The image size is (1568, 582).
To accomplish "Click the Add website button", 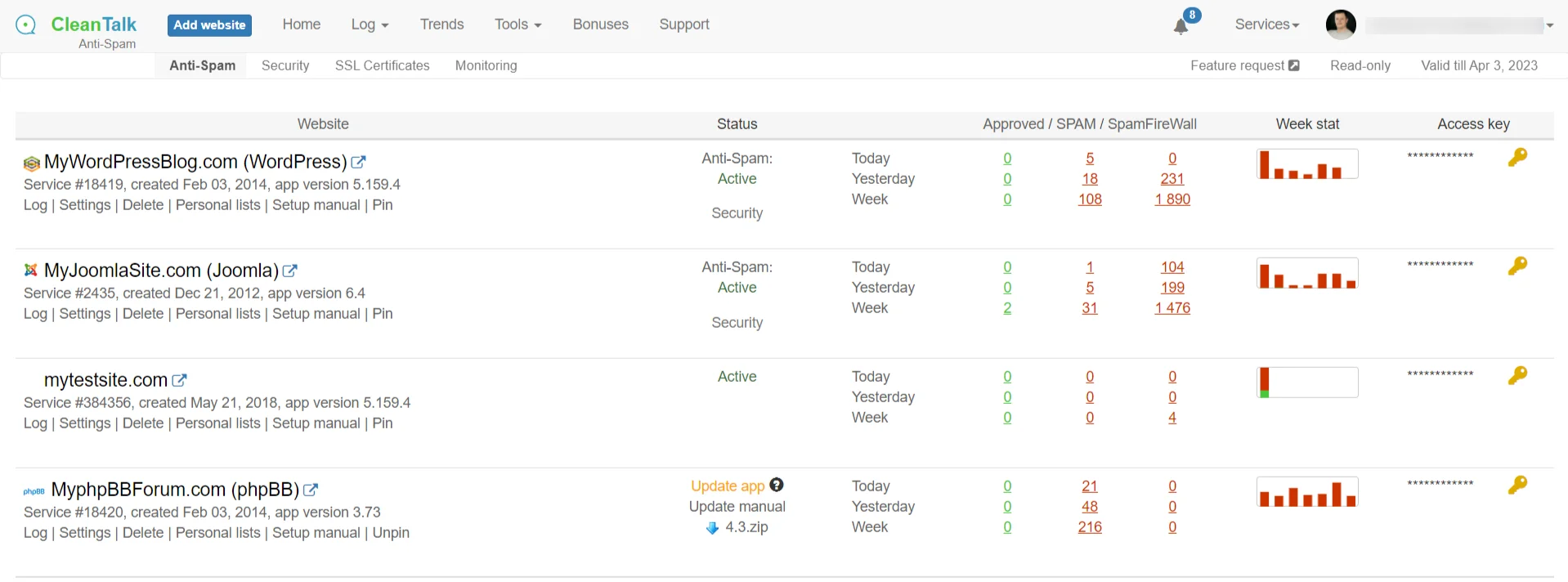I will 209,25.
